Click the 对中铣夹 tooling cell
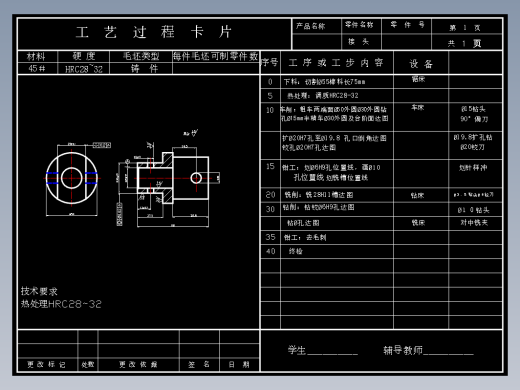The width and height of the screenshot is (520, 390). 474,222
